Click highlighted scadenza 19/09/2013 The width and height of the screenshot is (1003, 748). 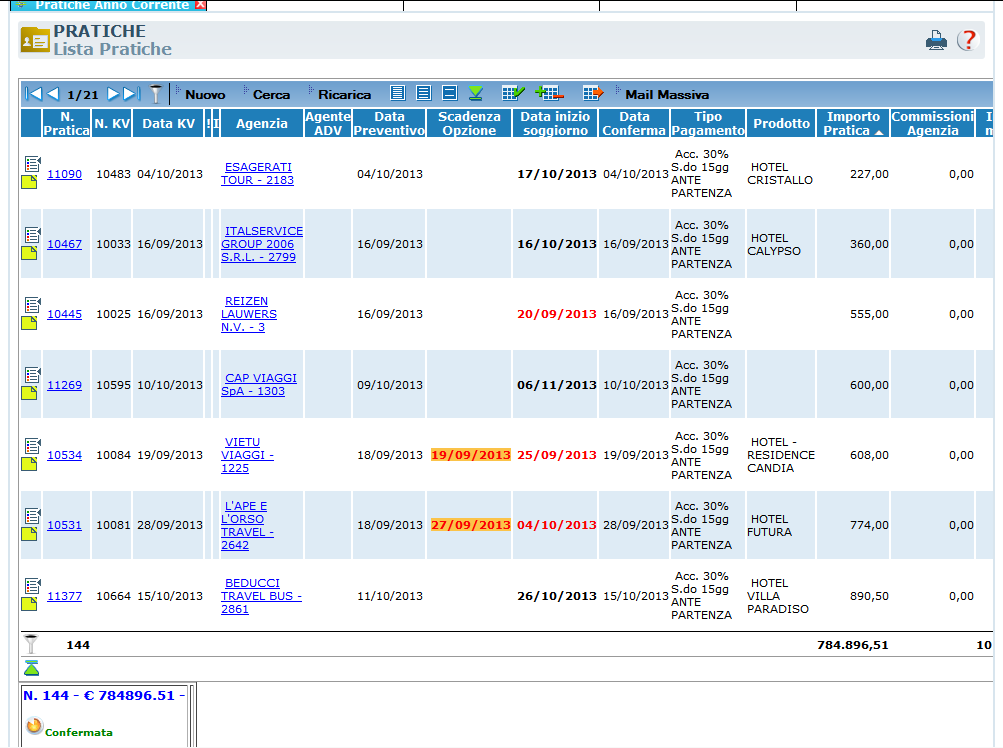470,455
